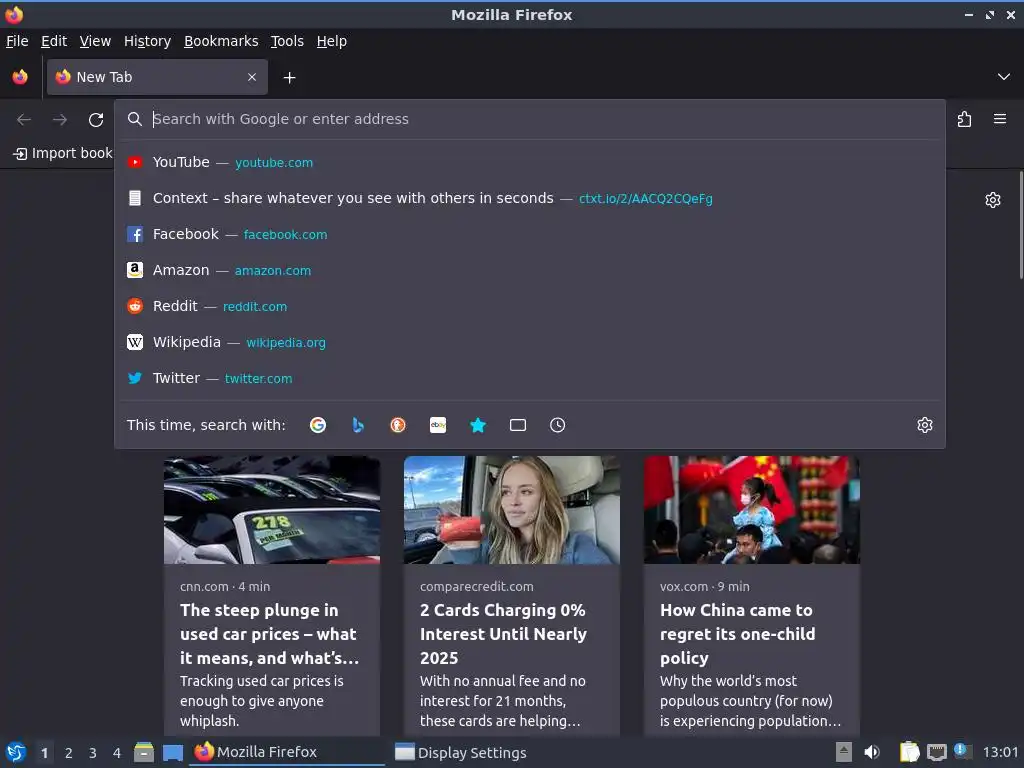The image size is (1024, 768).
Task: Open the volume tray icon
Action: [872, 752]
